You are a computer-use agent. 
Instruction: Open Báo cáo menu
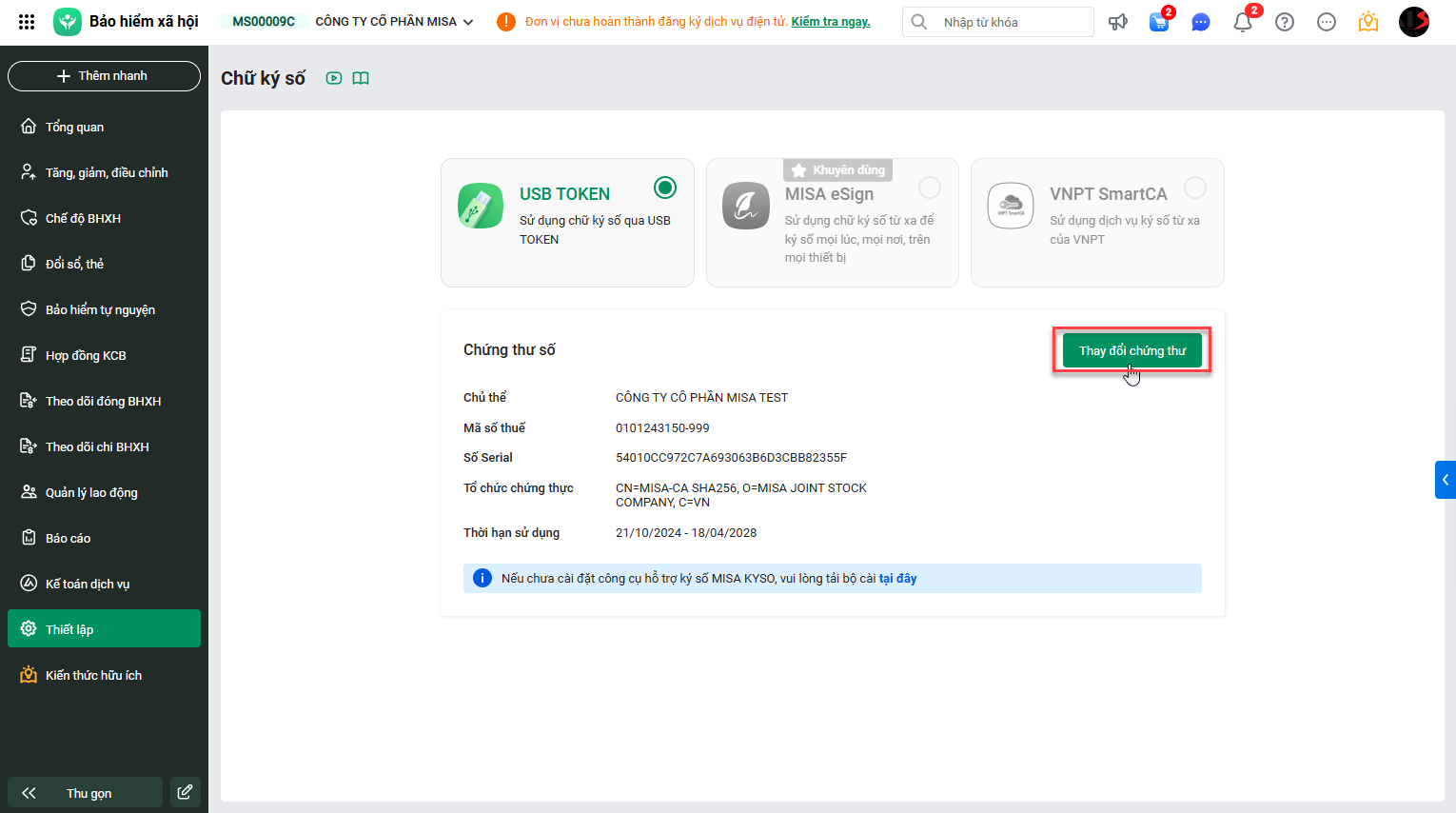pos(104,538)
